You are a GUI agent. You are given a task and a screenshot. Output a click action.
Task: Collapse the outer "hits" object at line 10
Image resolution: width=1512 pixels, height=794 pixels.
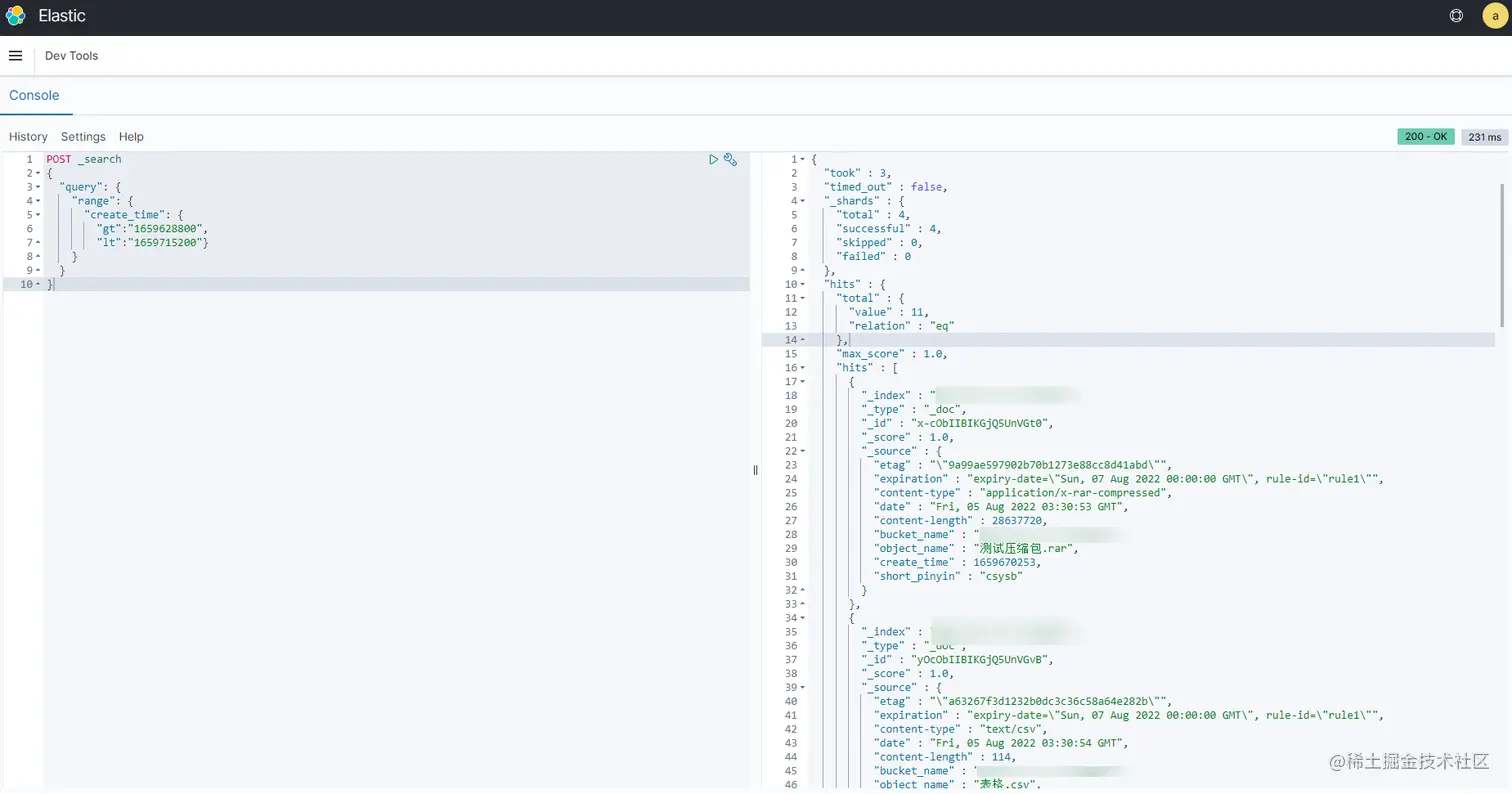[802, 284]
